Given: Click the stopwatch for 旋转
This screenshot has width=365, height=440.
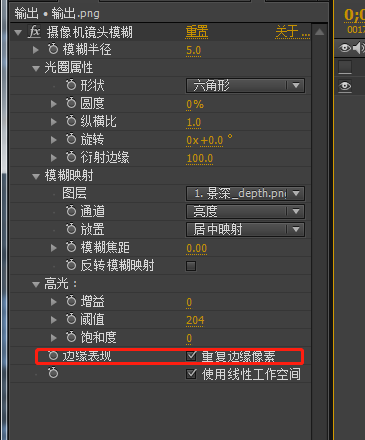Looking at the screenshot, I should [x=71, y=139].
